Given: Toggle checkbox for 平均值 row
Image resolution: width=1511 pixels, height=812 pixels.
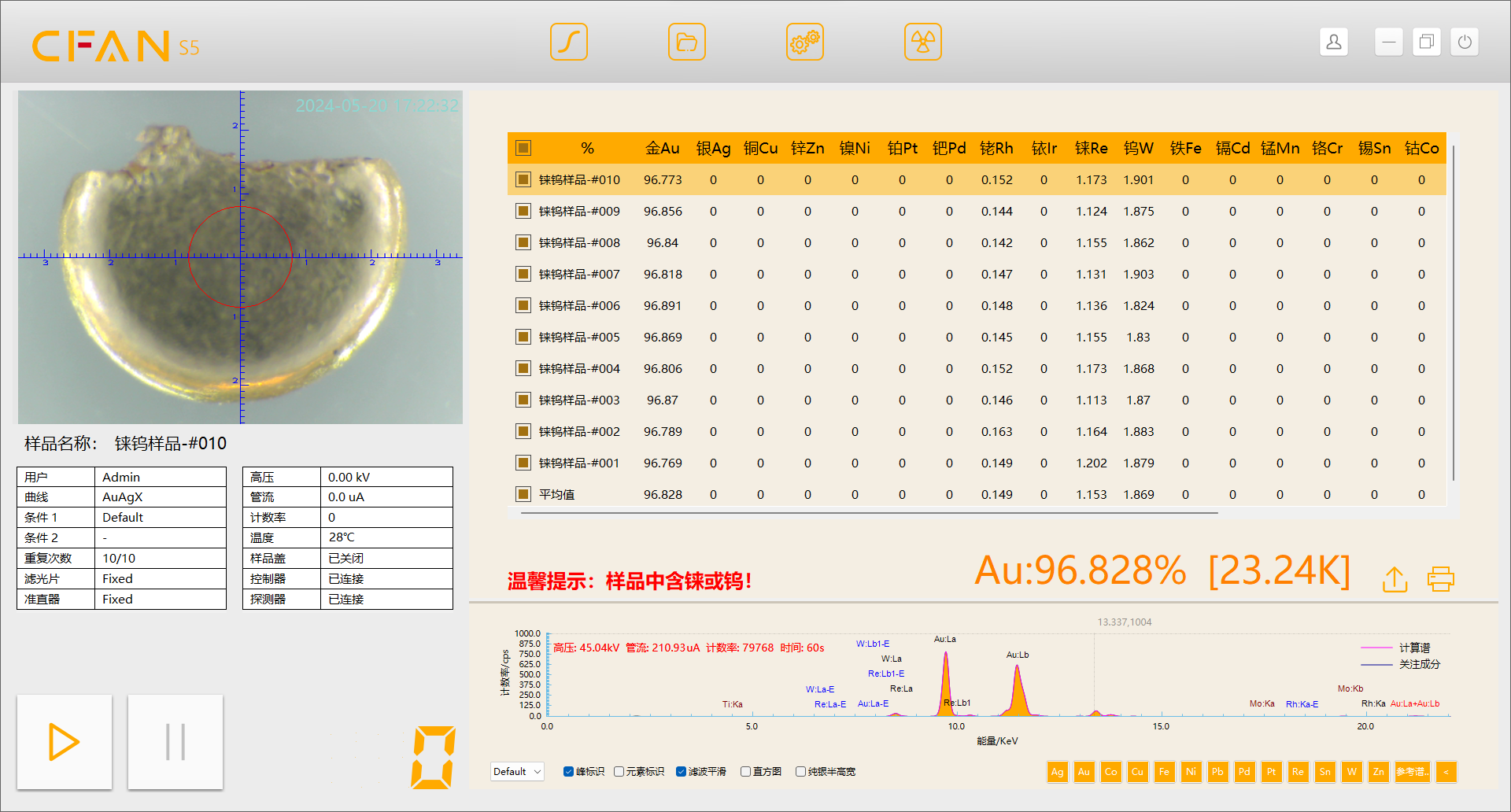Looking at the screenshot, I should [x=523, y=494].
